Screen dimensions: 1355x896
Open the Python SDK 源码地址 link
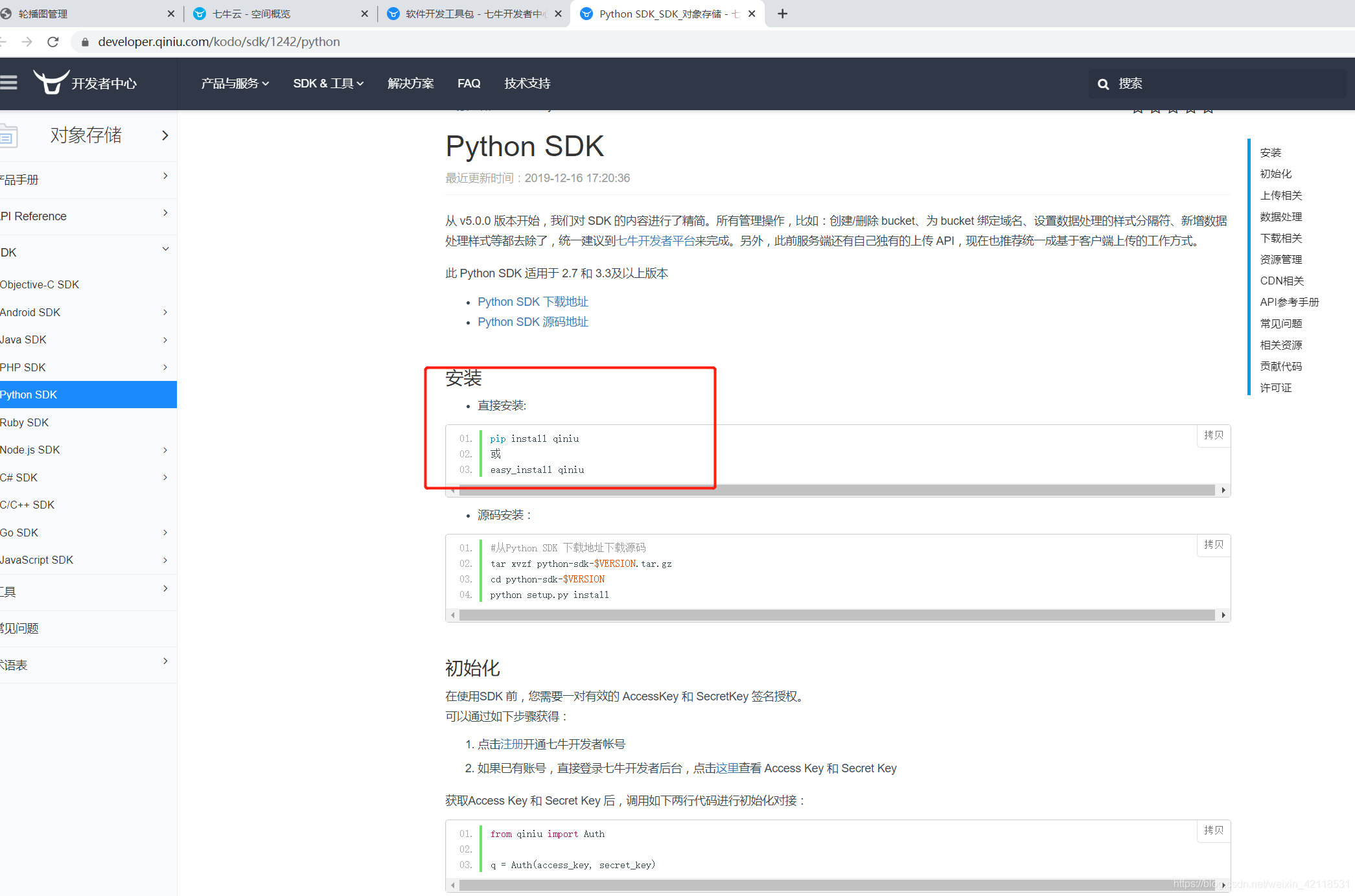click(533, 322)
